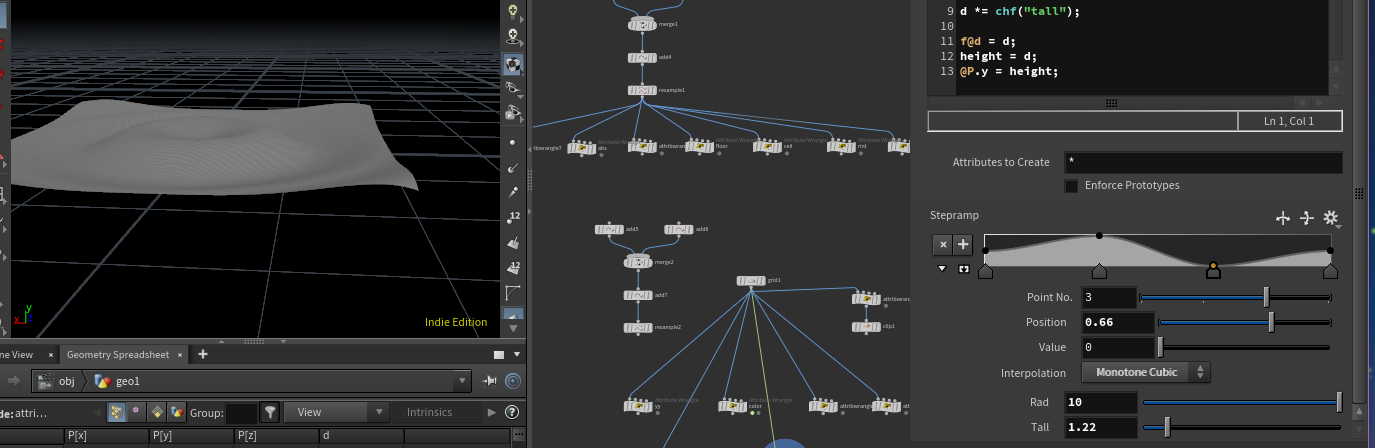Click the Tall slider handle
The height and width of the screenshot is (448, 1375).
point(1167,427)
